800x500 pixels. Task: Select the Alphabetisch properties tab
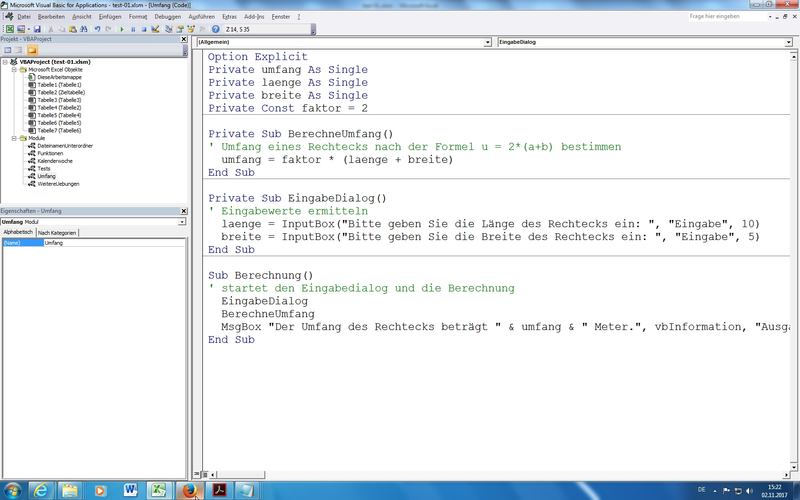click(18, 232)
